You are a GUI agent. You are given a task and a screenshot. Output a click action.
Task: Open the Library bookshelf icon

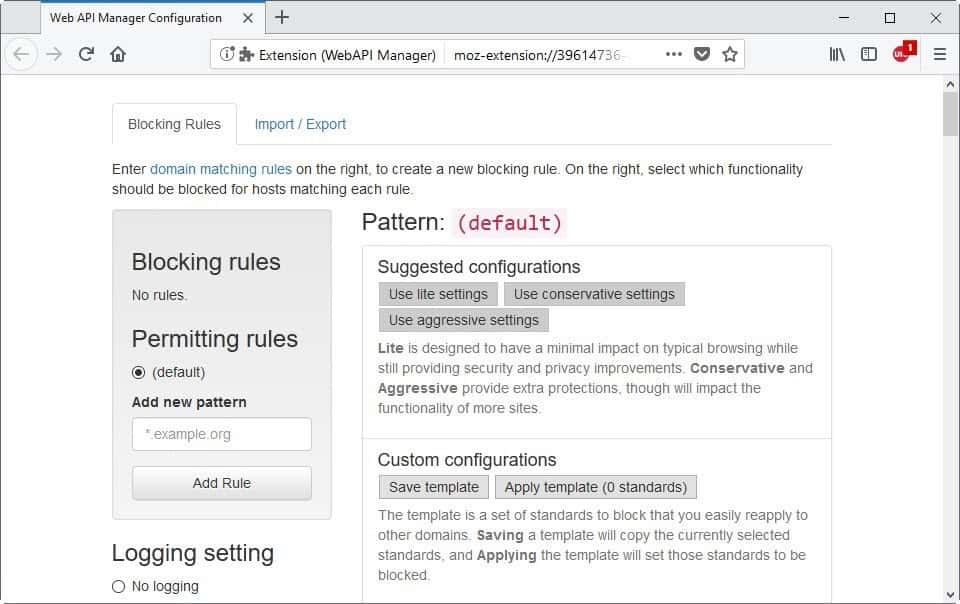tap(837, 54)
